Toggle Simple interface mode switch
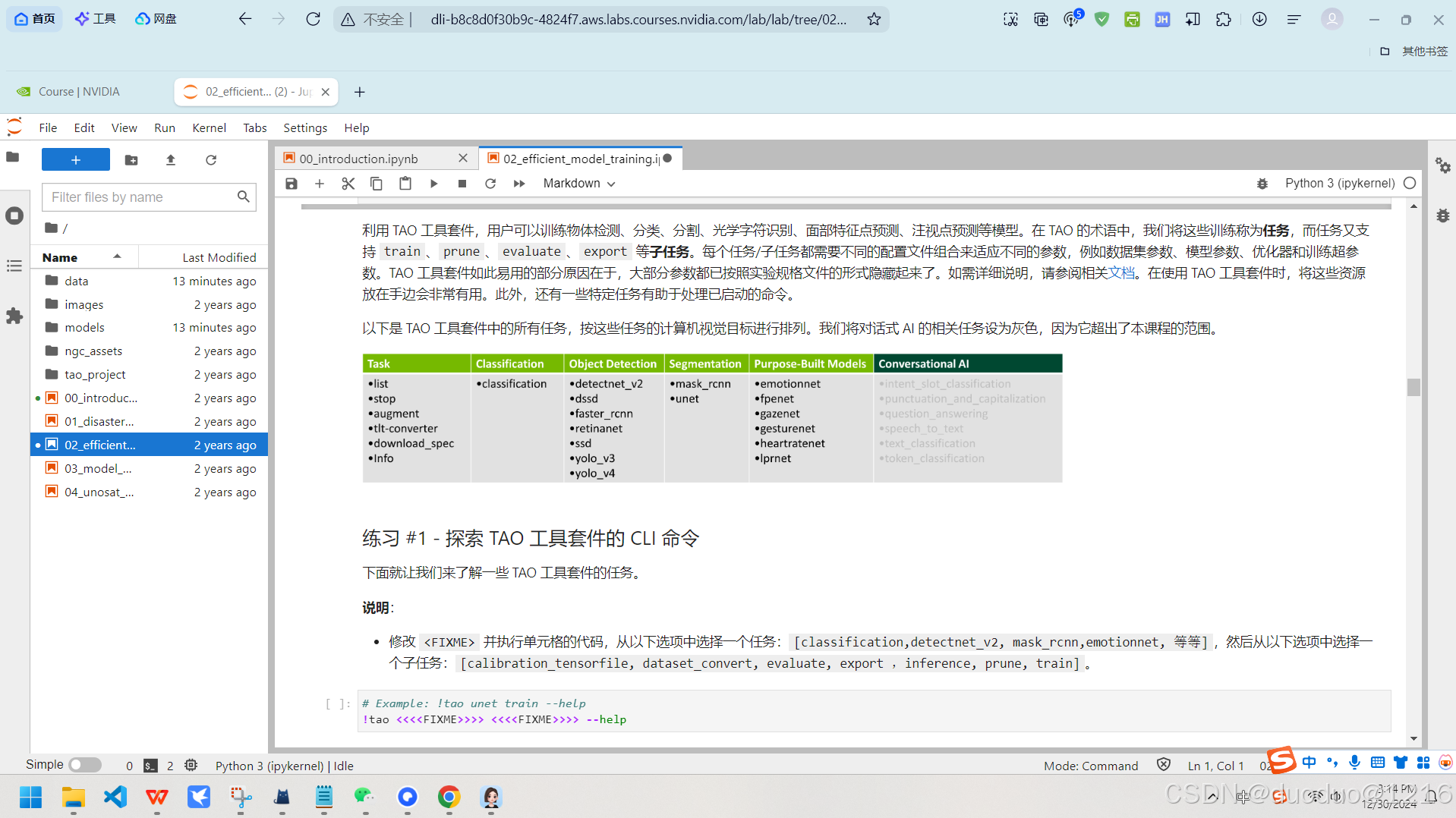This screenshot has height=818, width=1456. [x=85, y=765]
